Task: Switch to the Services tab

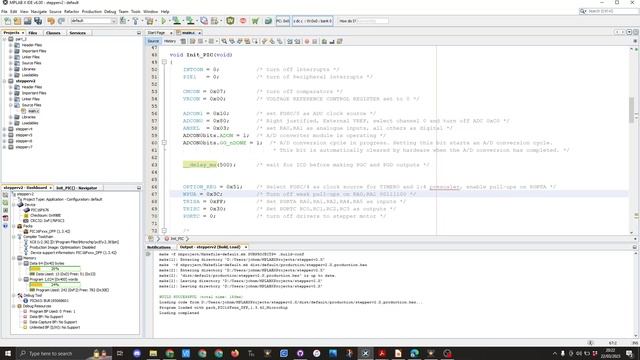Action: (x=77, y=33)
